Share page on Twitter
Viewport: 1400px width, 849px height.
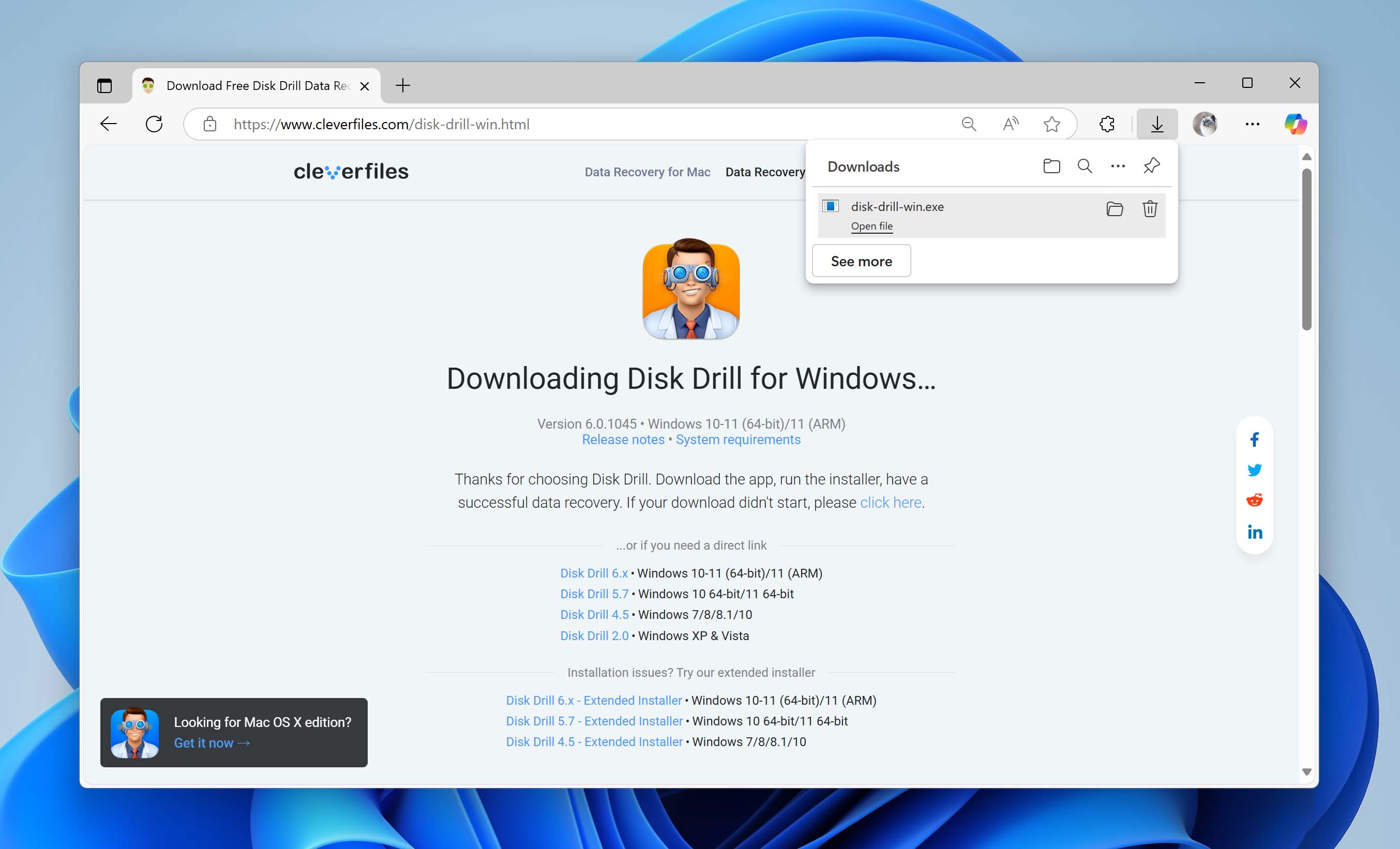[1255, 469]
